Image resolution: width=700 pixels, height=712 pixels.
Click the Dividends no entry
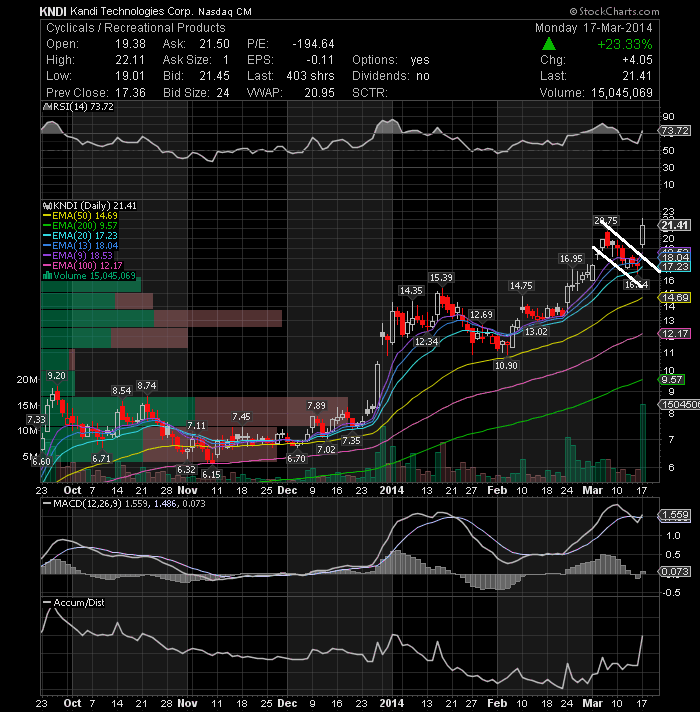(x=391, y=76)
